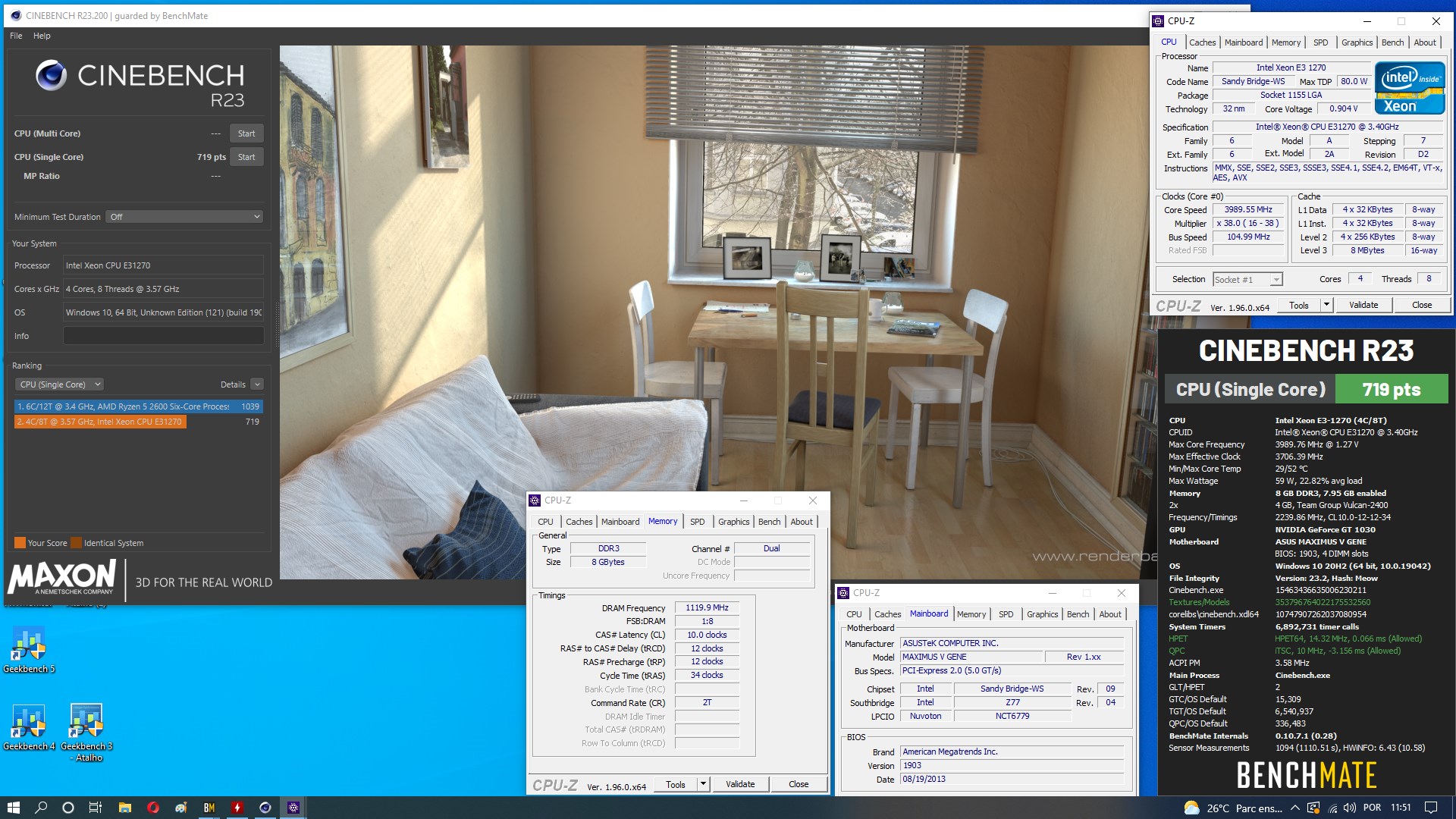Screen dimensions: 1456x819
Task: Open Tools dropdown arrow in top CPU-Z
Action: (x=1326, y=306)
